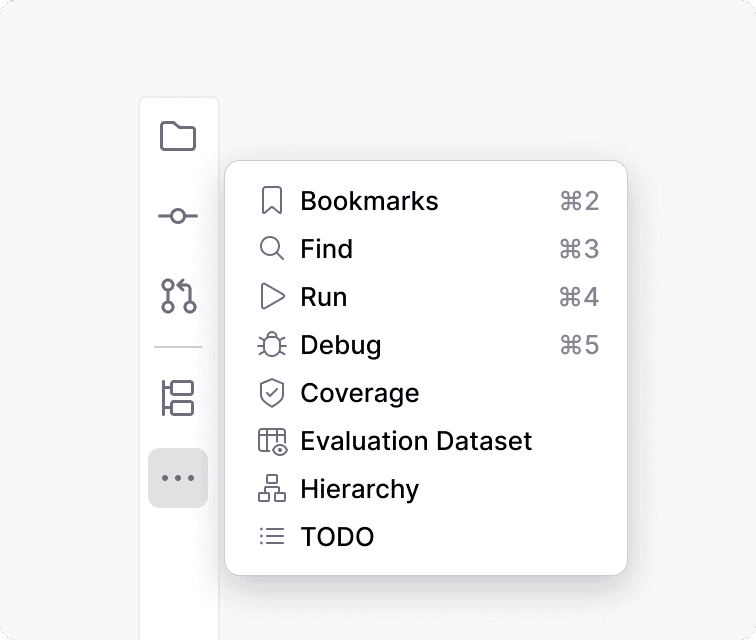Open the Commit tool window icon
756x640 pixels.
click(x=178, y=215)
